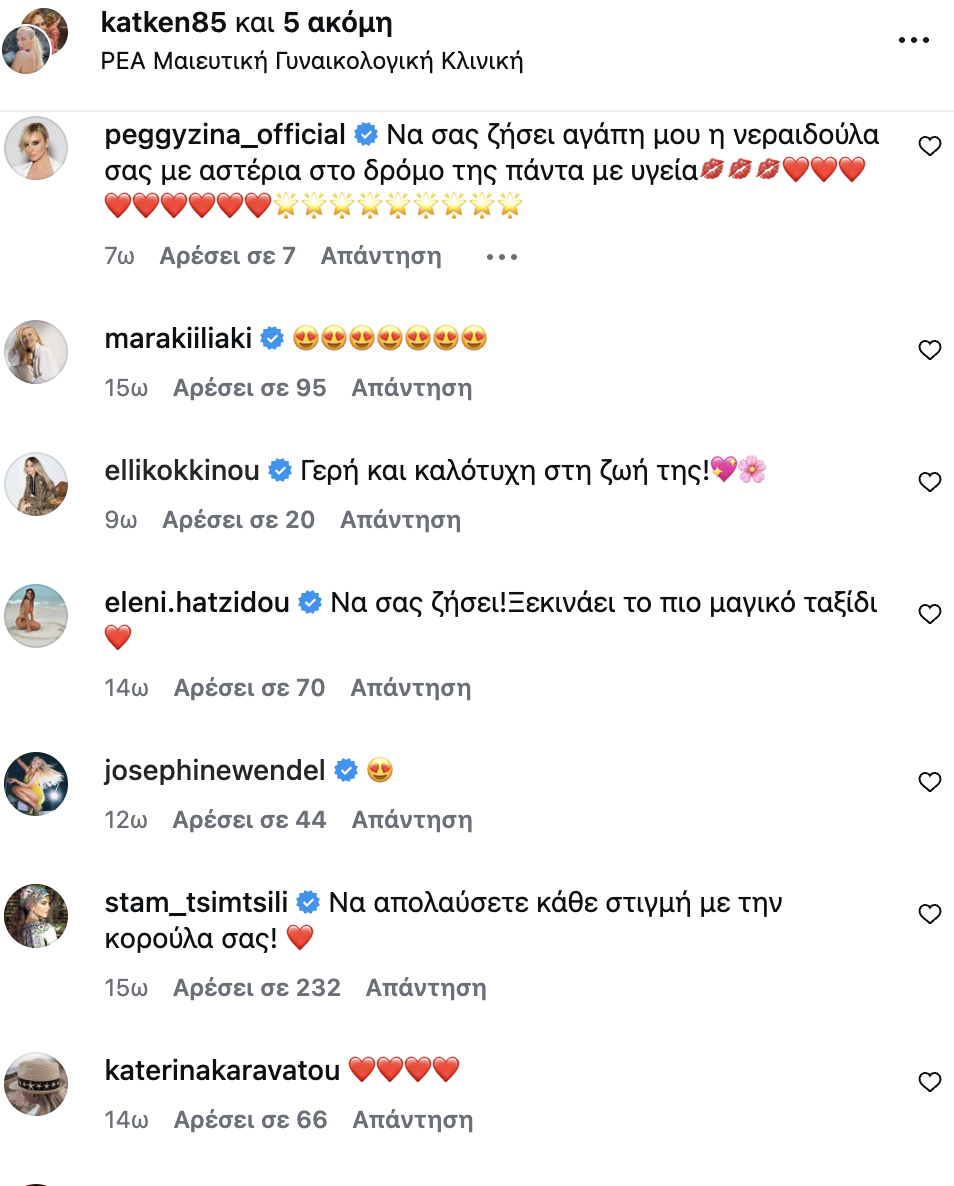Image resolution: width=954 pixels, height=1186 pixels.
Task: Like peggyzina_official's comment with the heart
Action: point(929,147)
